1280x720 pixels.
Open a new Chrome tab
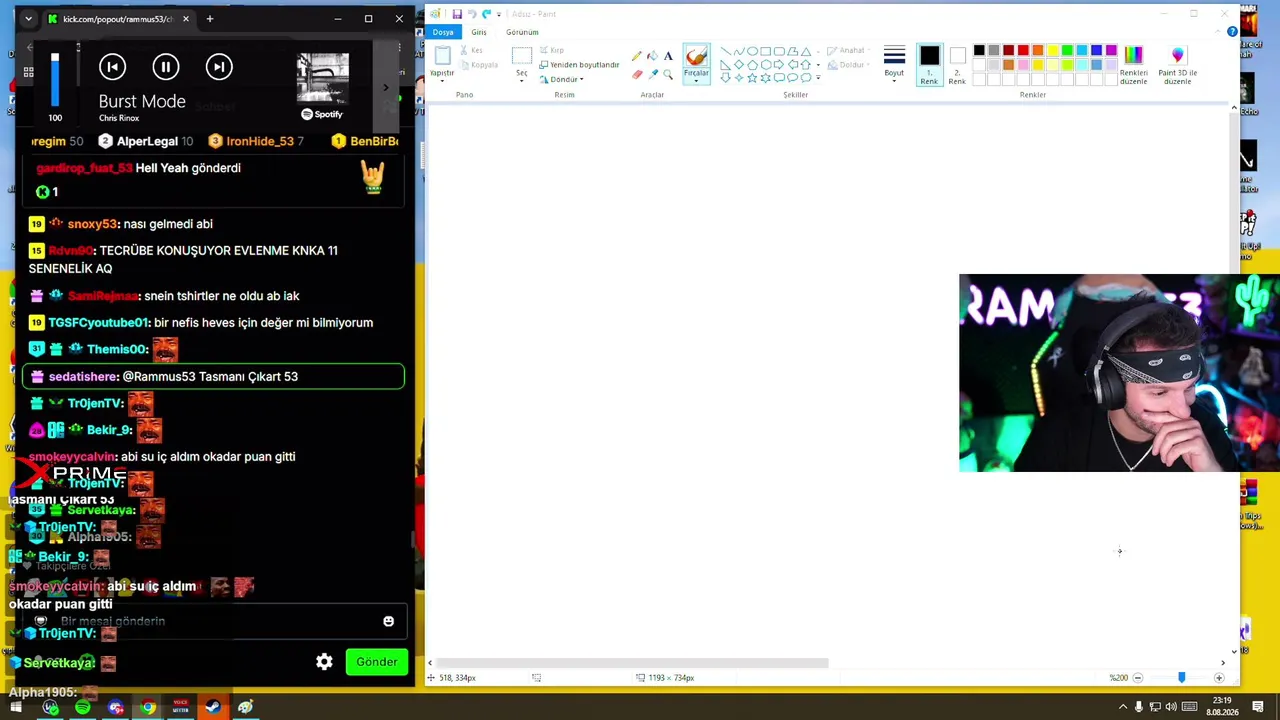click(x=209, y=19)
